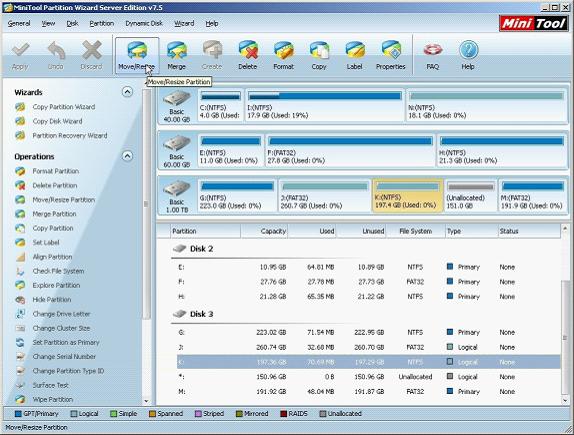The height and width of the screenshot is (435, 574).
Task: Choose Move/Resize Partition in Operations panel
Action: (64, 200)
